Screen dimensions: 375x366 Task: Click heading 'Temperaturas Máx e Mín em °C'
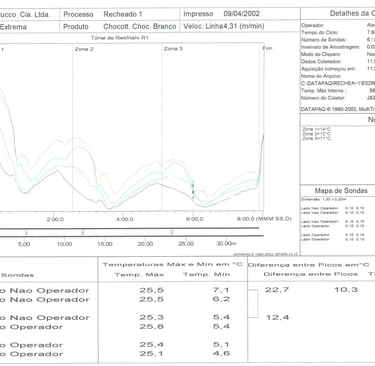pyautogui.click(x=173, y=264)
